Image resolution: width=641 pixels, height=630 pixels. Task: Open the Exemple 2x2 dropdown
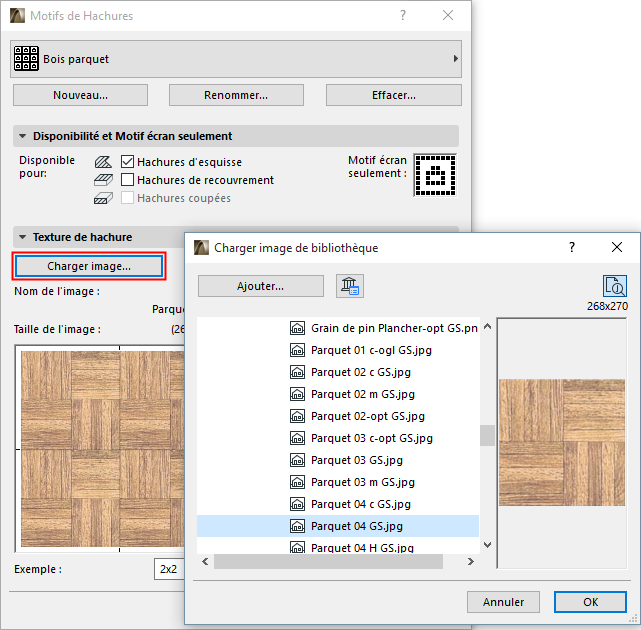(169, 569)
